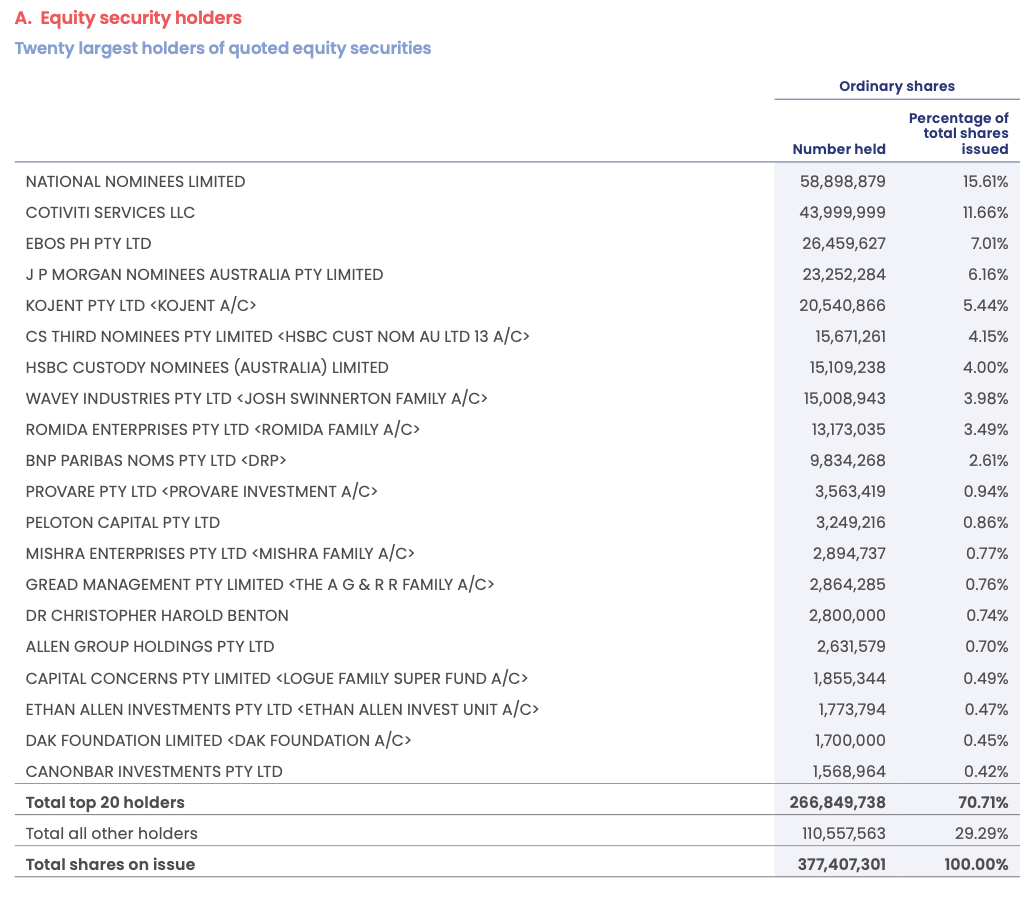Screen dimensions: 1031x897
Task: Click the value 15,671,261
Action: click(851, 337)
